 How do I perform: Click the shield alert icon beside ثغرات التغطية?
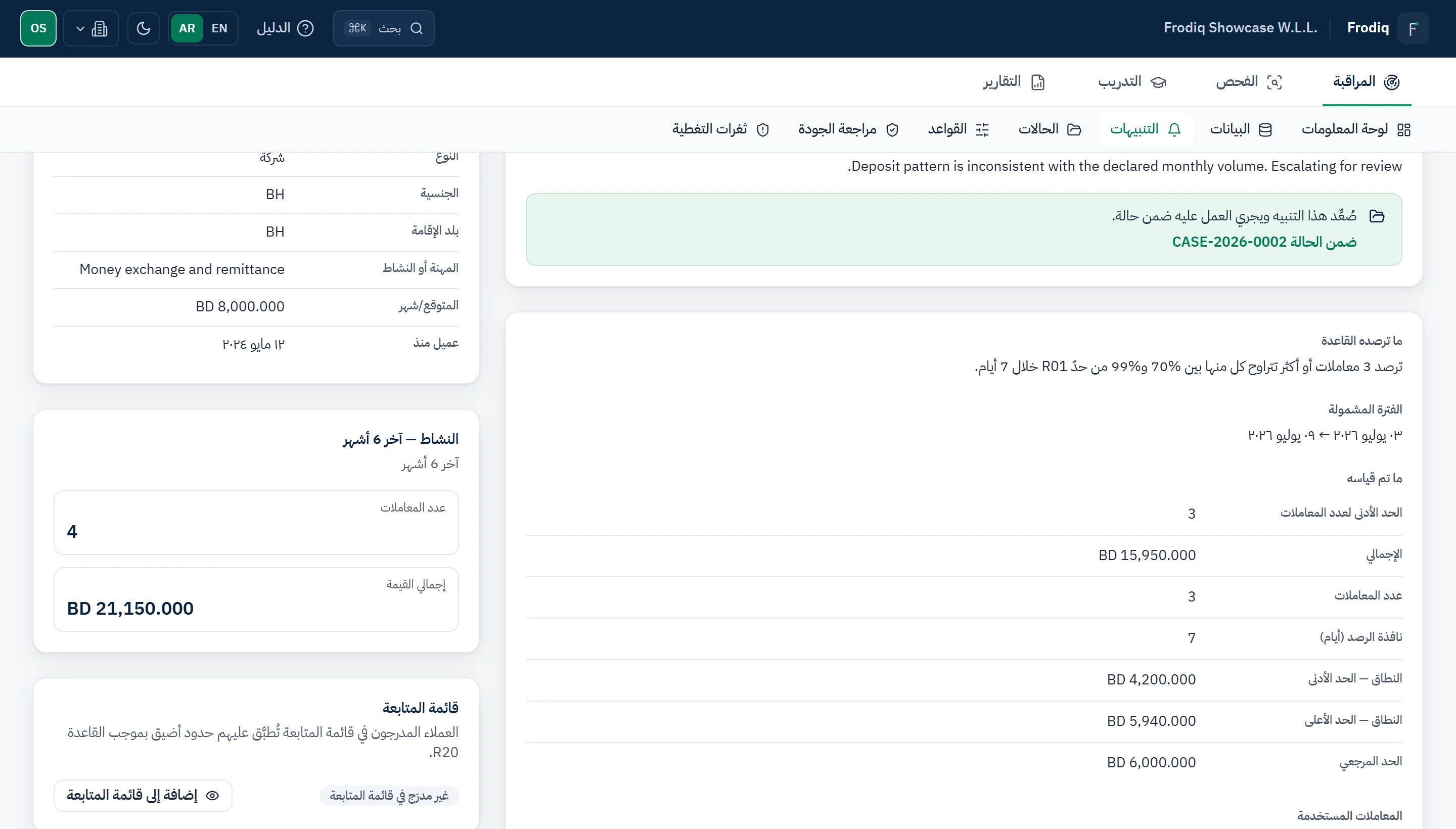pos(762,130)
